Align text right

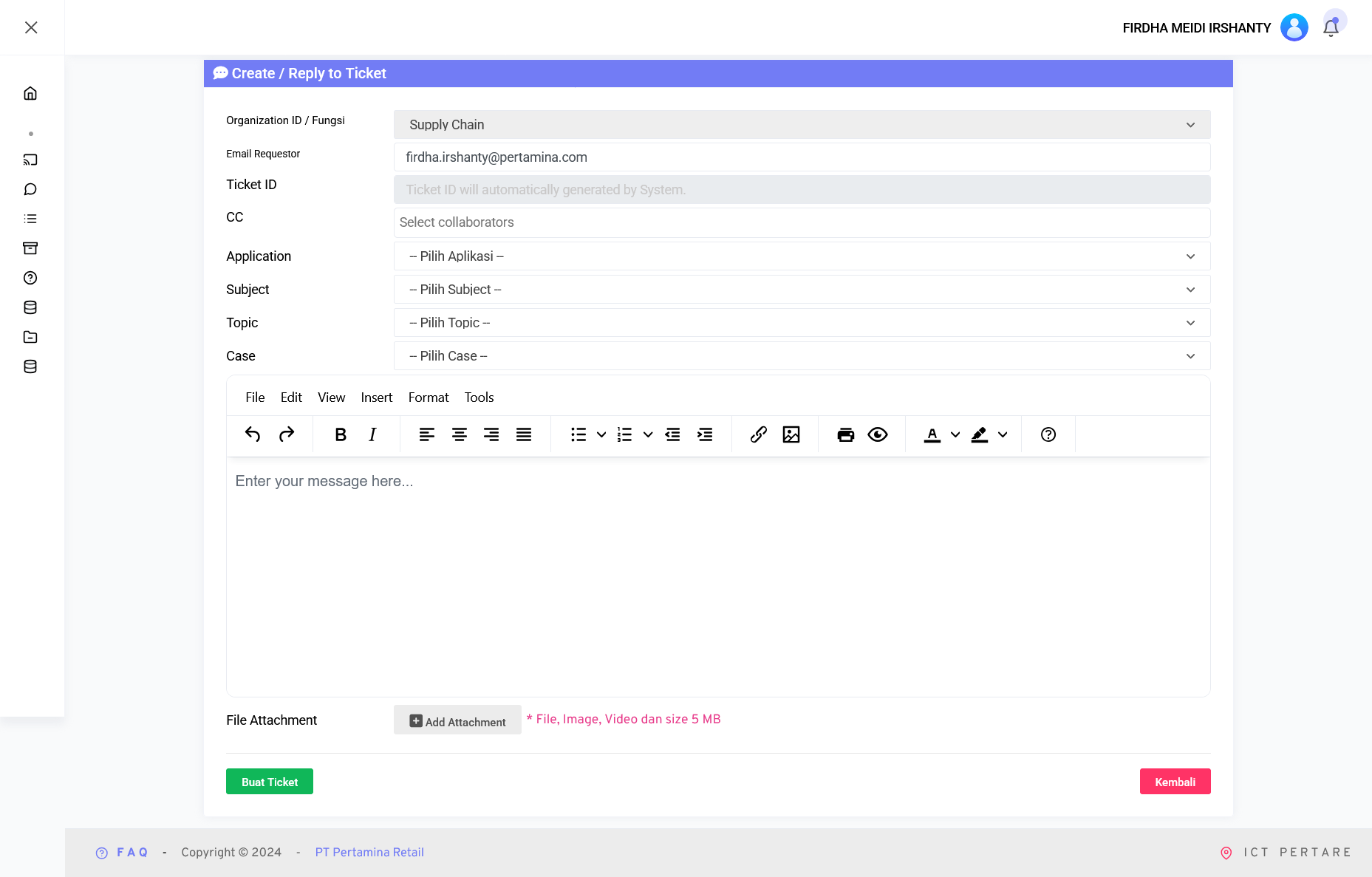point(491,434)
